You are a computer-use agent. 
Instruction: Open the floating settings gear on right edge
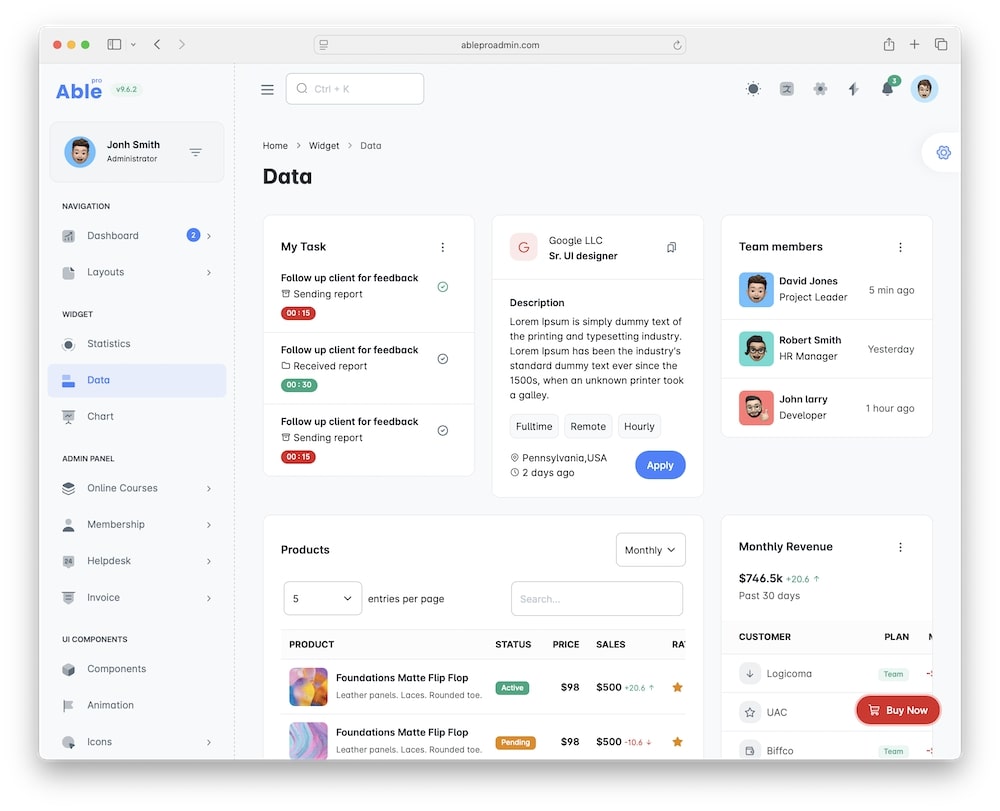pos(943,153)
